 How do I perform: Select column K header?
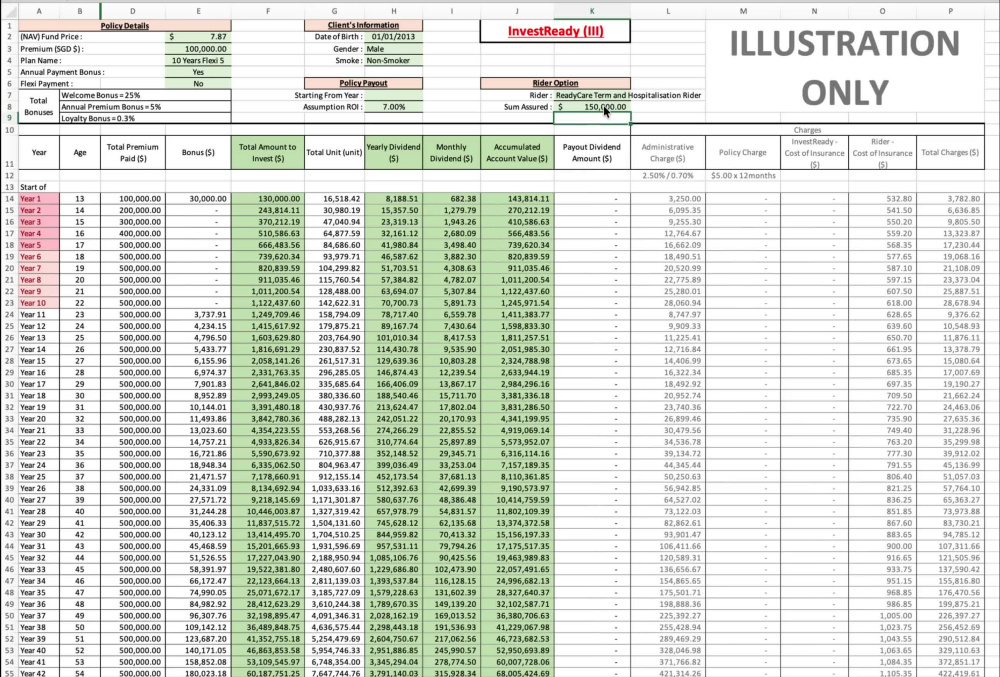click(592, 11)
